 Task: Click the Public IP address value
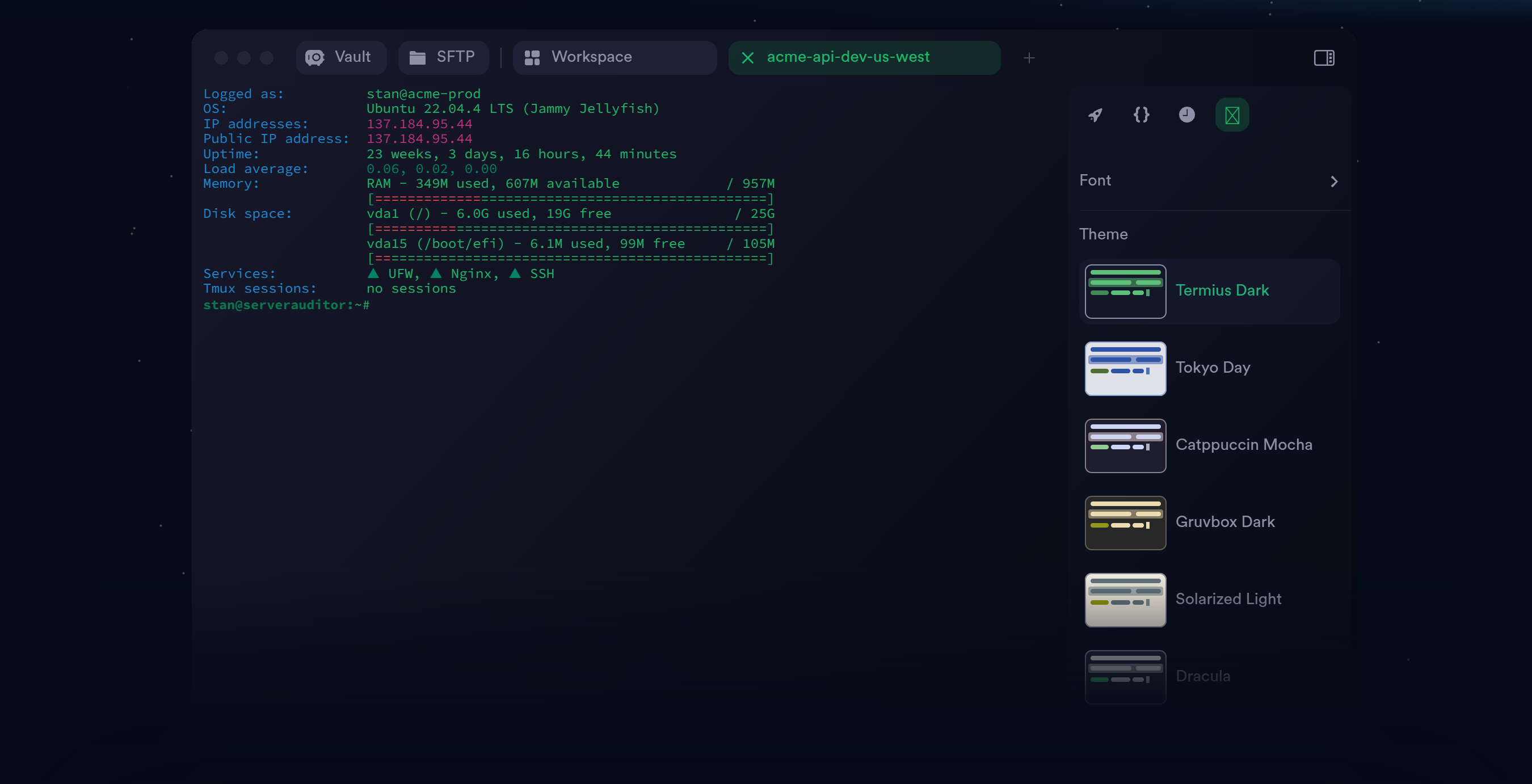(x=419, y=138)
